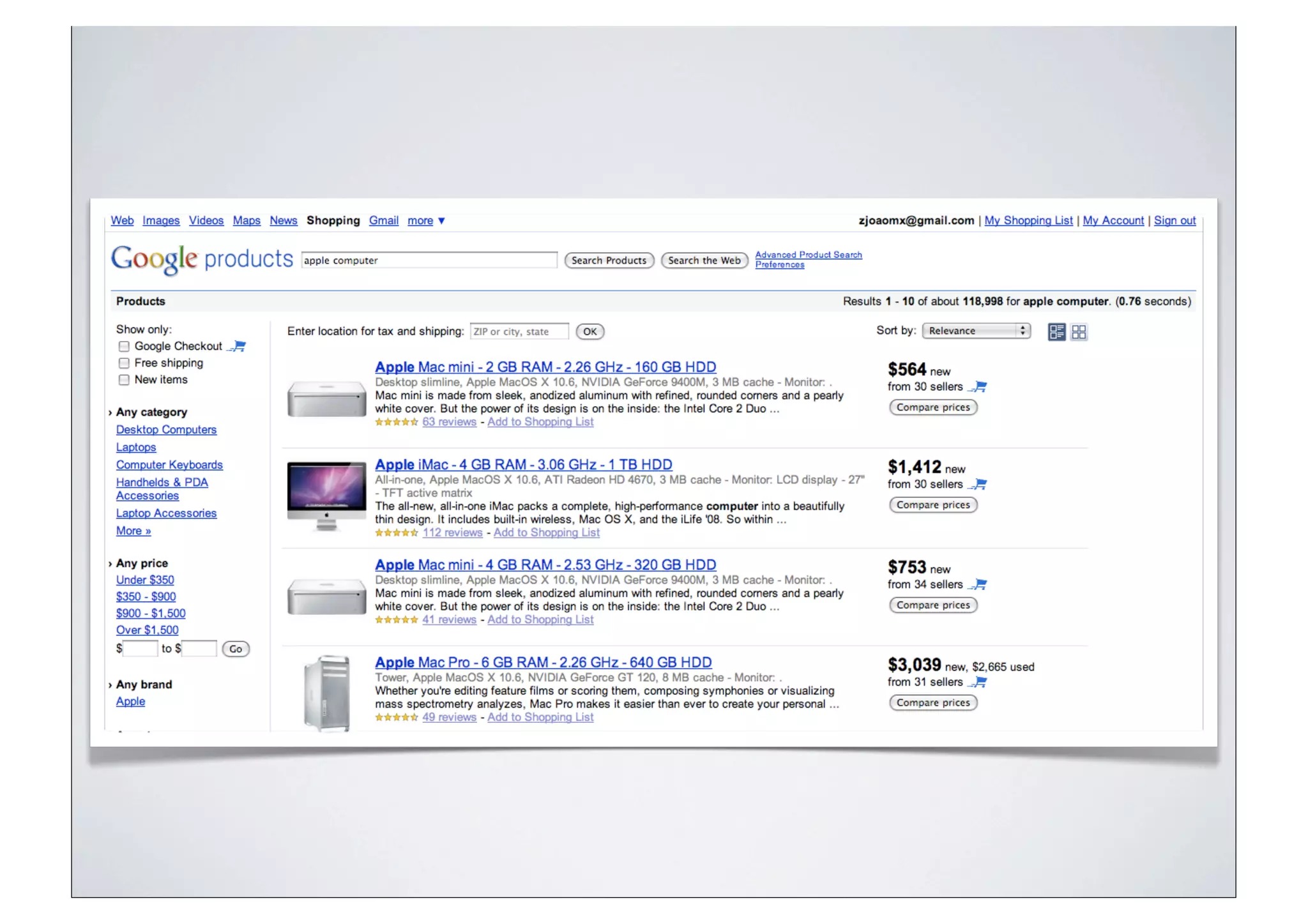Switch to grid view icon
This screenshot has height=924, width=1308.
(1079, 331)
